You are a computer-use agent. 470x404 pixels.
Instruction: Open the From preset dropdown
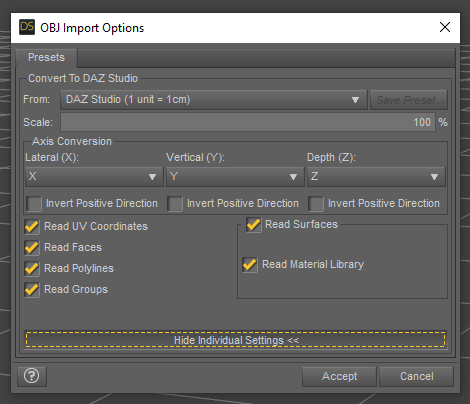213,99
